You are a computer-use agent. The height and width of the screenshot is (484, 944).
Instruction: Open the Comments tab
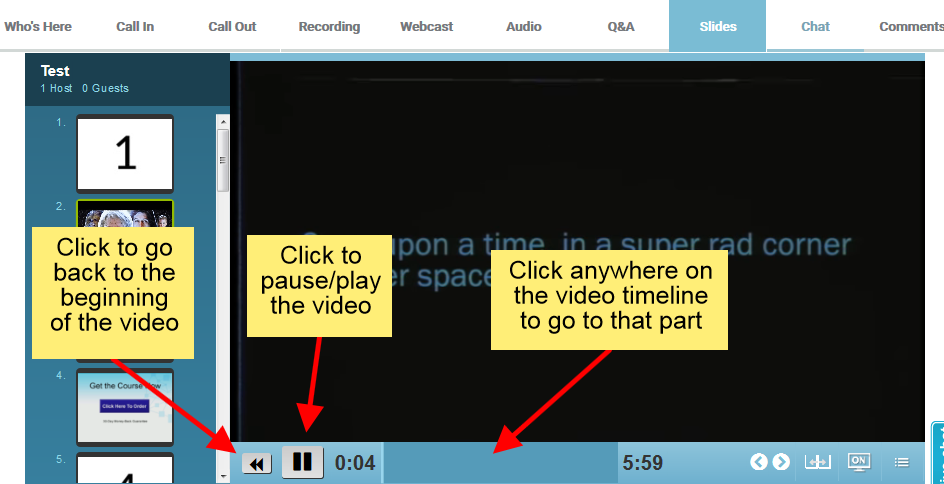point(910,26)
